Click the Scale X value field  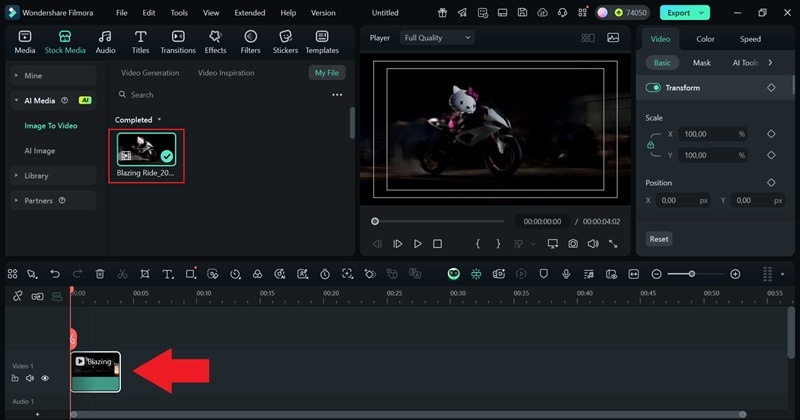click(x=712, y=134)
